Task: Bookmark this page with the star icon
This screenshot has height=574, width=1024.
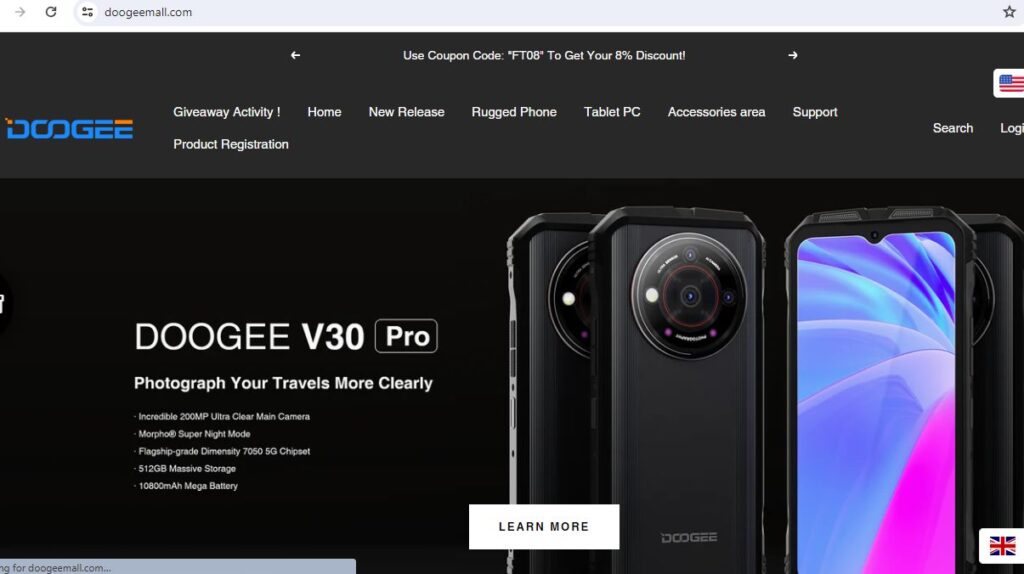Action: (x=1009, y=12)
